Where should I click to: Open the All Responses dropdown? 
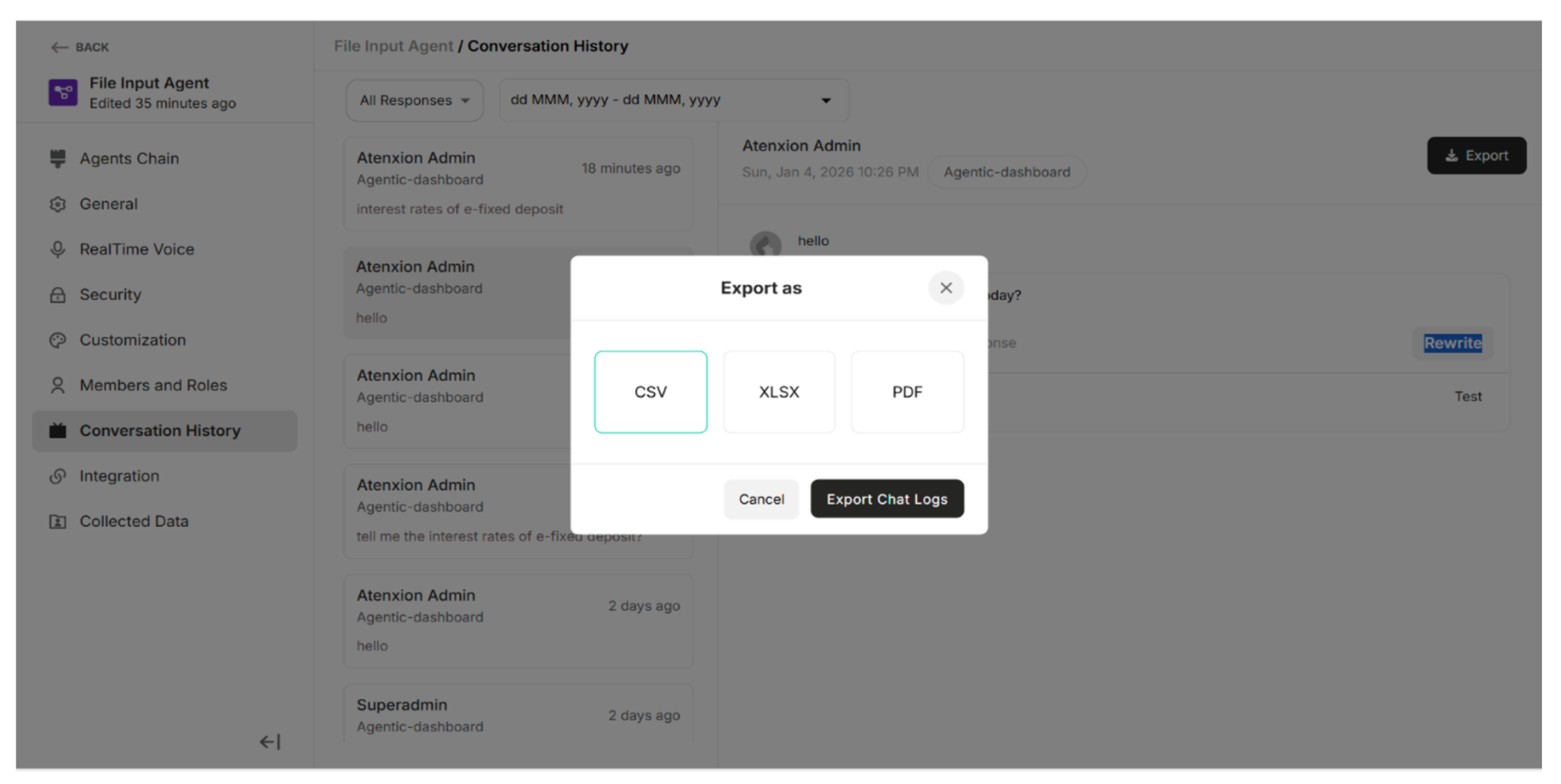click(x=415, y=101)
